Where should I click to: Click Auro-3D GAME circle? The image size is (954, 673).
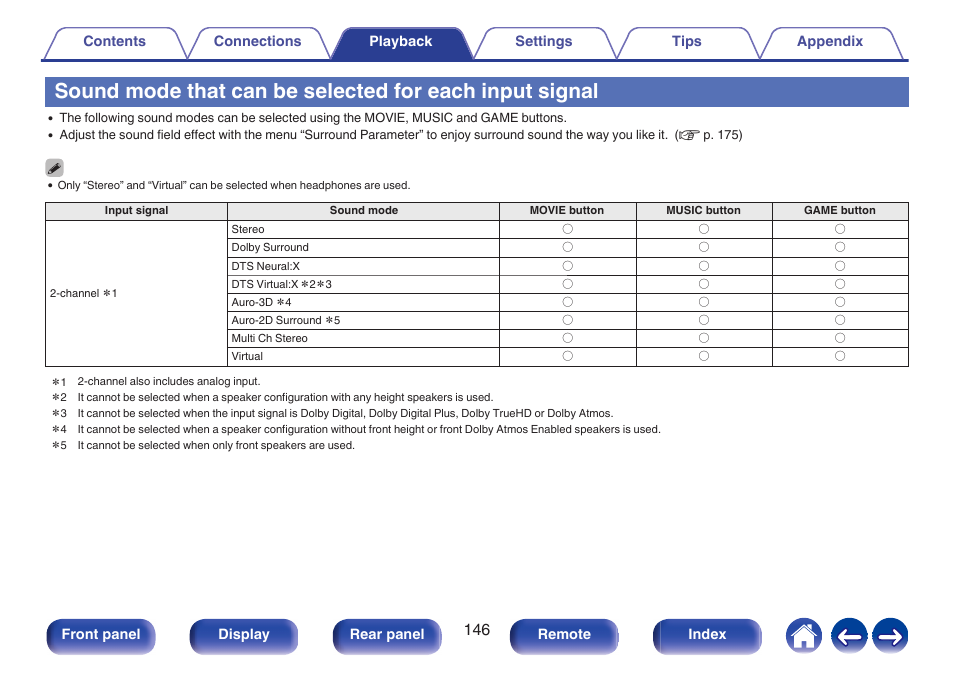840,302
